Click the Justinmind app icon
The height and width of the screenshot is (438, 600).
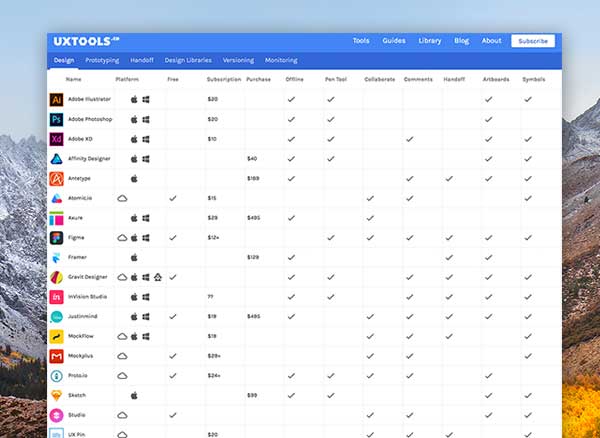click(x=56, y=316)
